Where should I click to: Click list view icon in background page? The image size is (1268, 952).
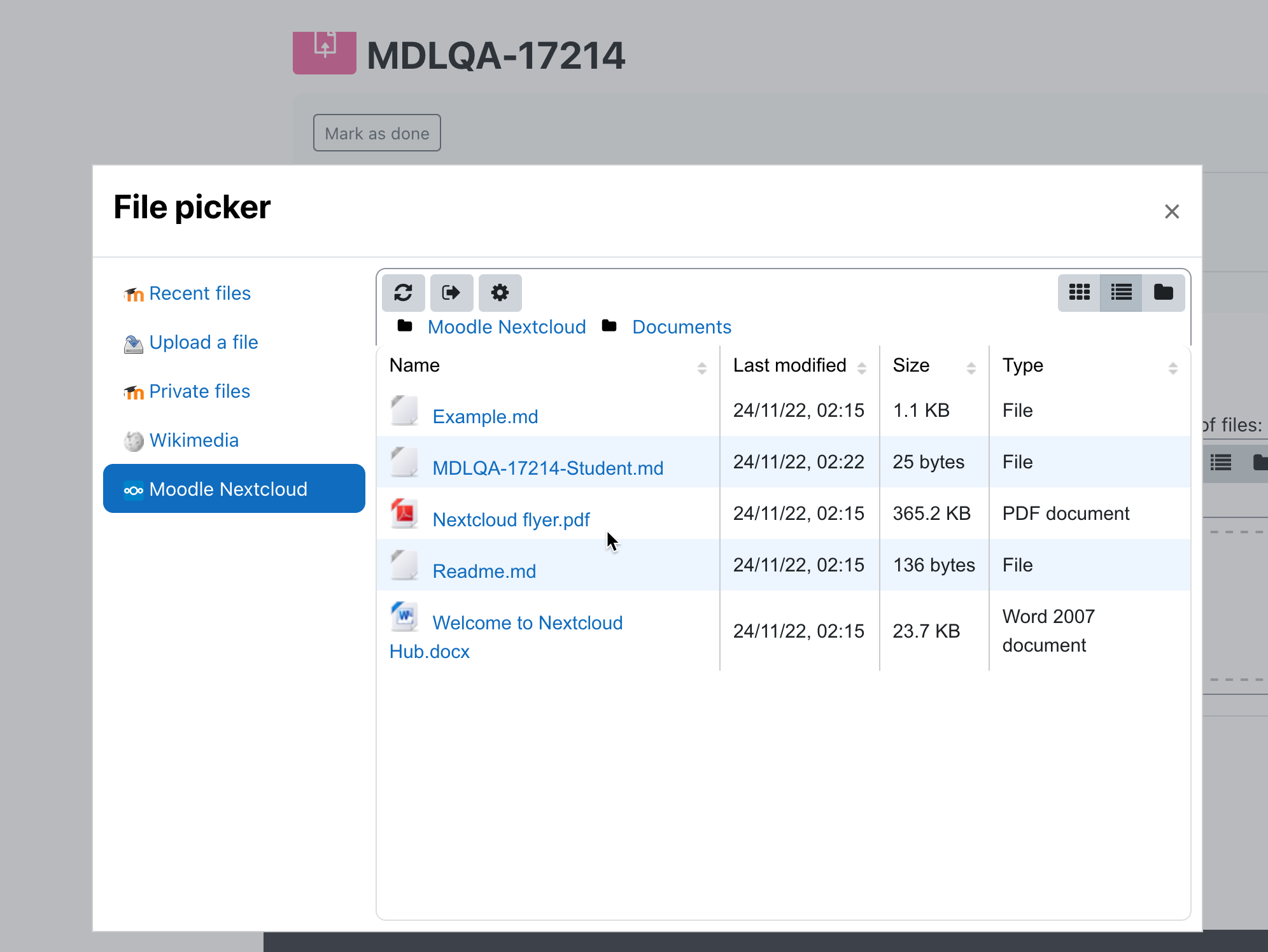tap(1220, 463)
